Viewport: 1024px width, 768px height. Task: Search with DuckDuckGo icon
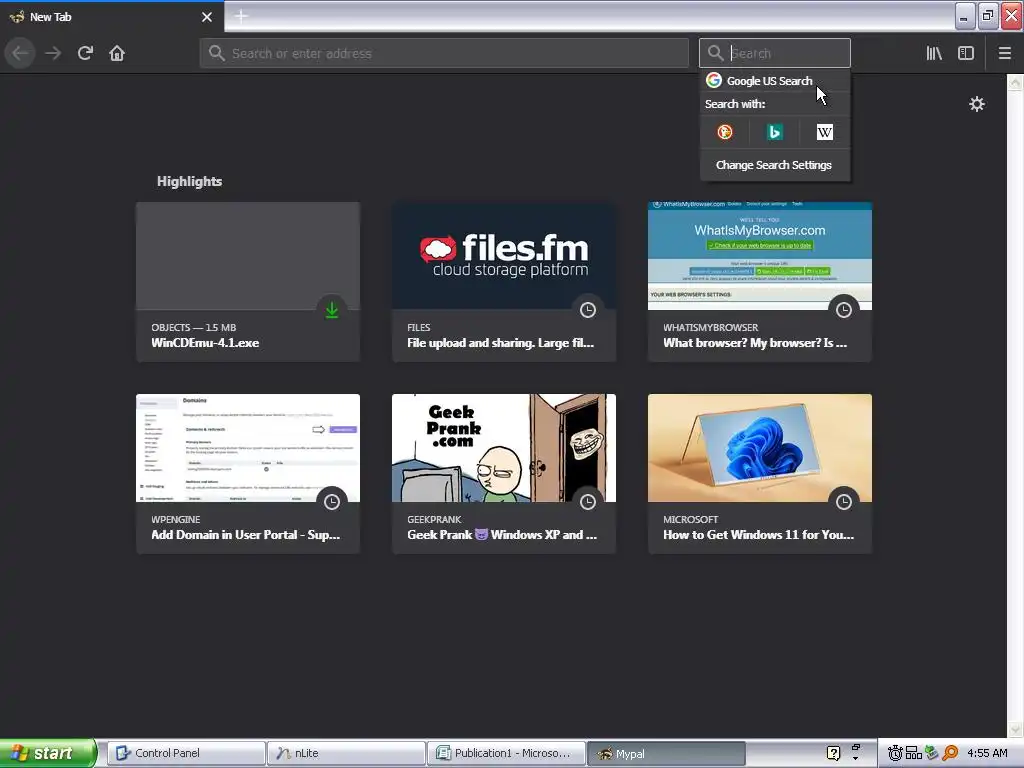(725, 132)
